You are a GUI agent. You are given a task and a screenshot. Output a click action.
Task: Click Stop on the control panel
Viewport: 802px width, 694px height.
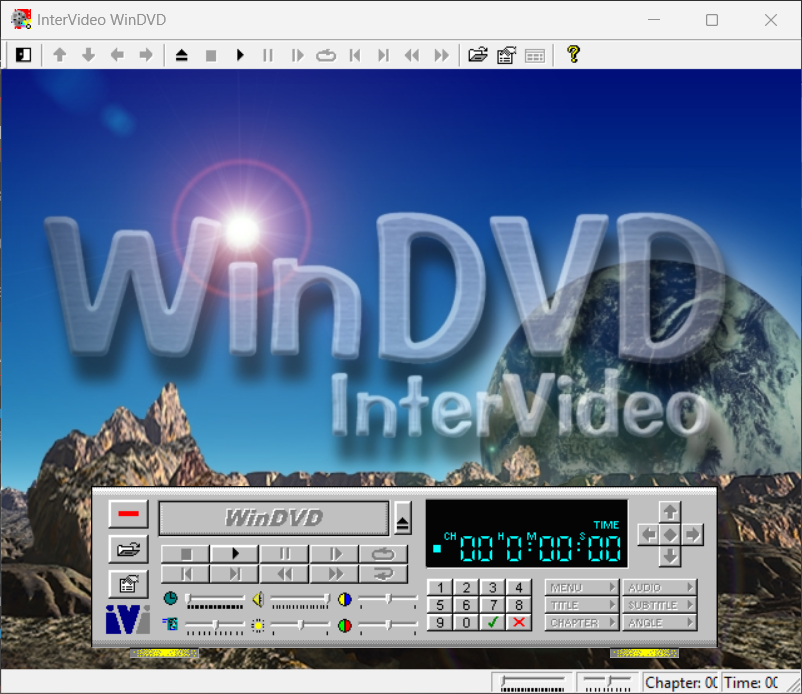(x=186, y=554)
